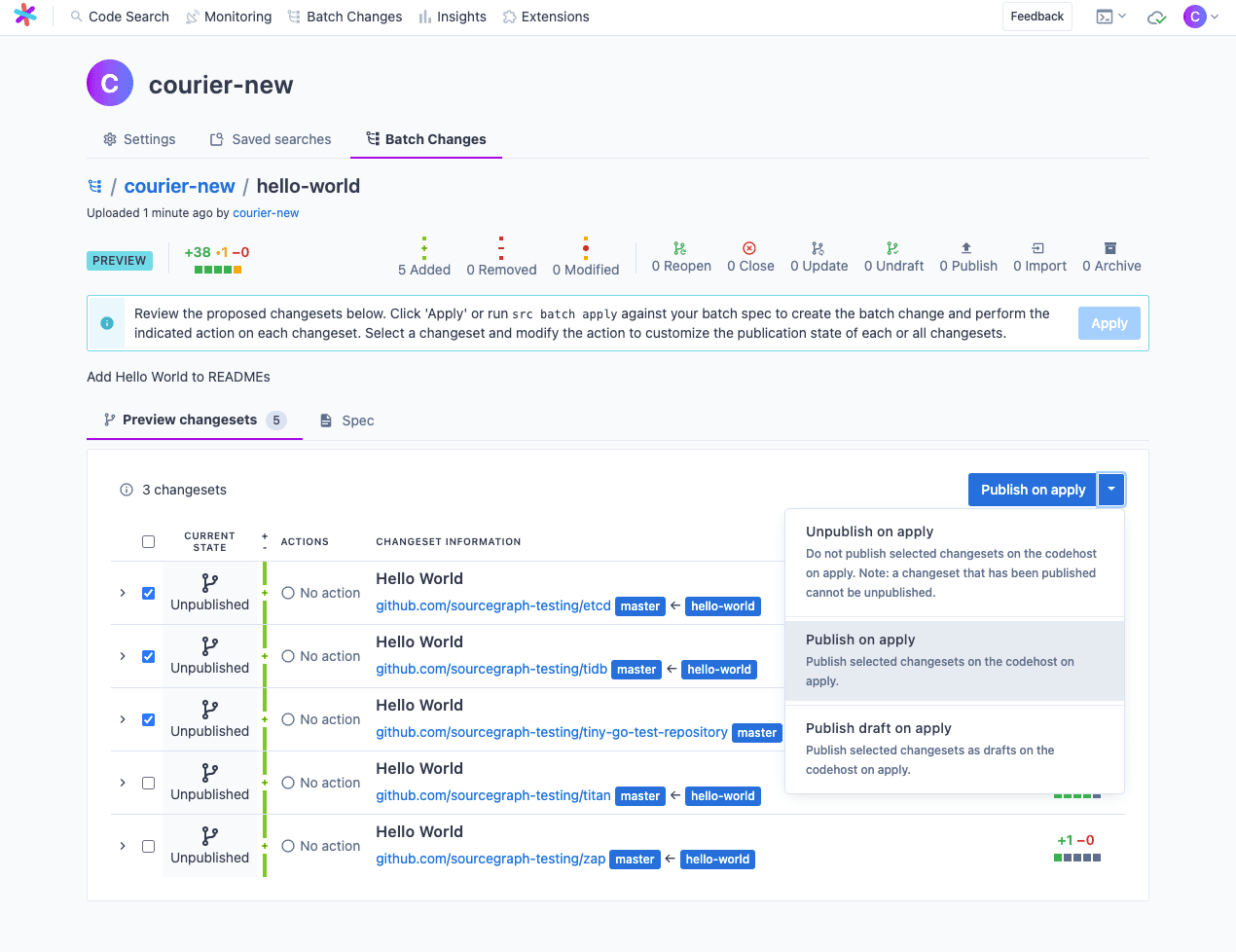Viewport: 1236px width, 952px height.
Task: Click the Removed stat icon
Action: click(501, 247)
